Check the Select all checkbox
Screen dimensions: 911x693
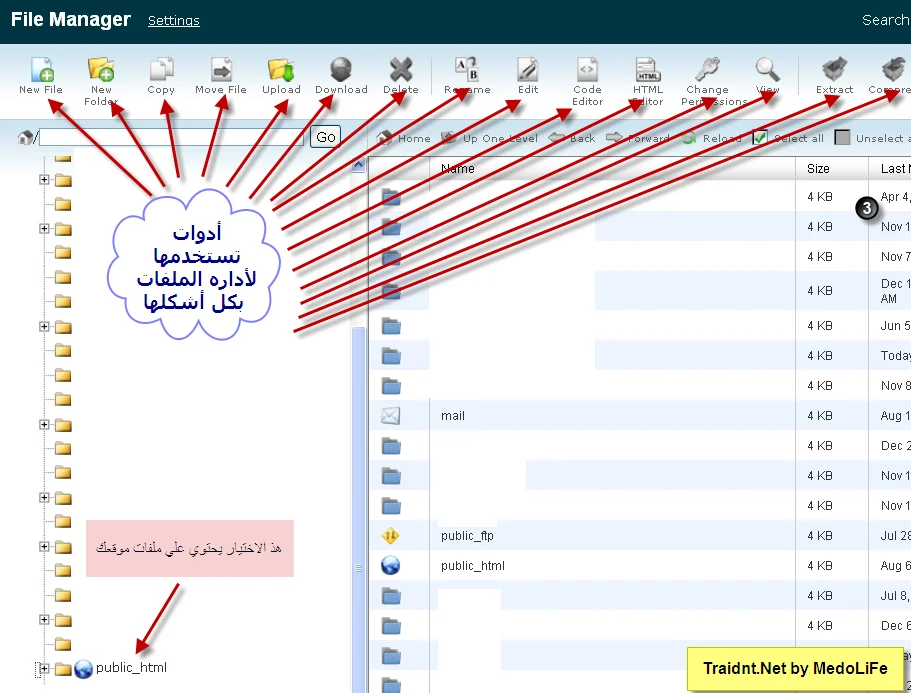click(x=760, y=138)
